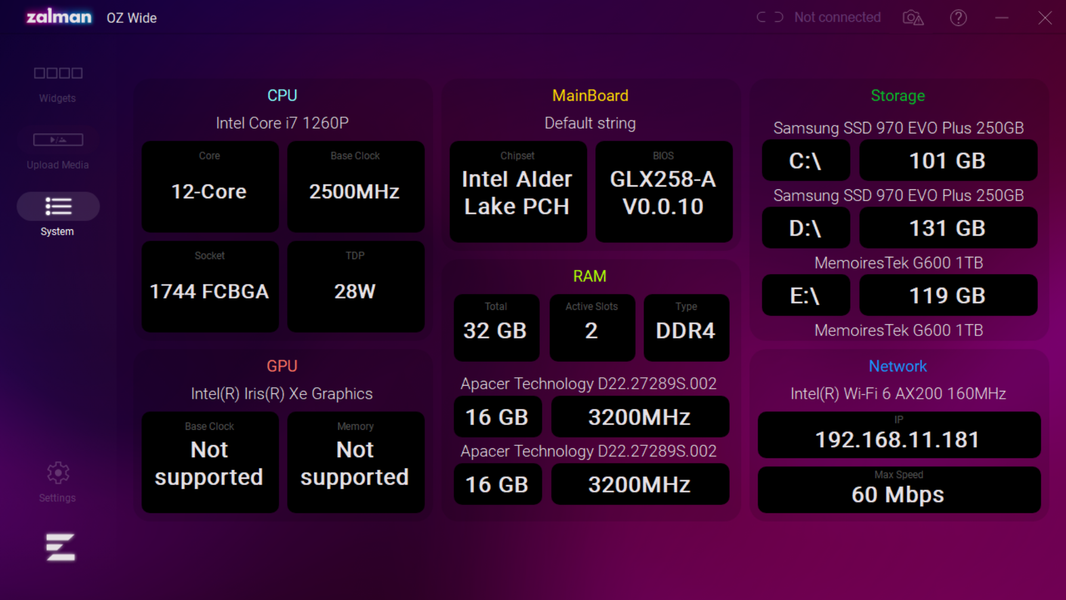Click the 28W TDP tile
The image size is (1066, 600).
pyautogui.click(x=356, y=286)
